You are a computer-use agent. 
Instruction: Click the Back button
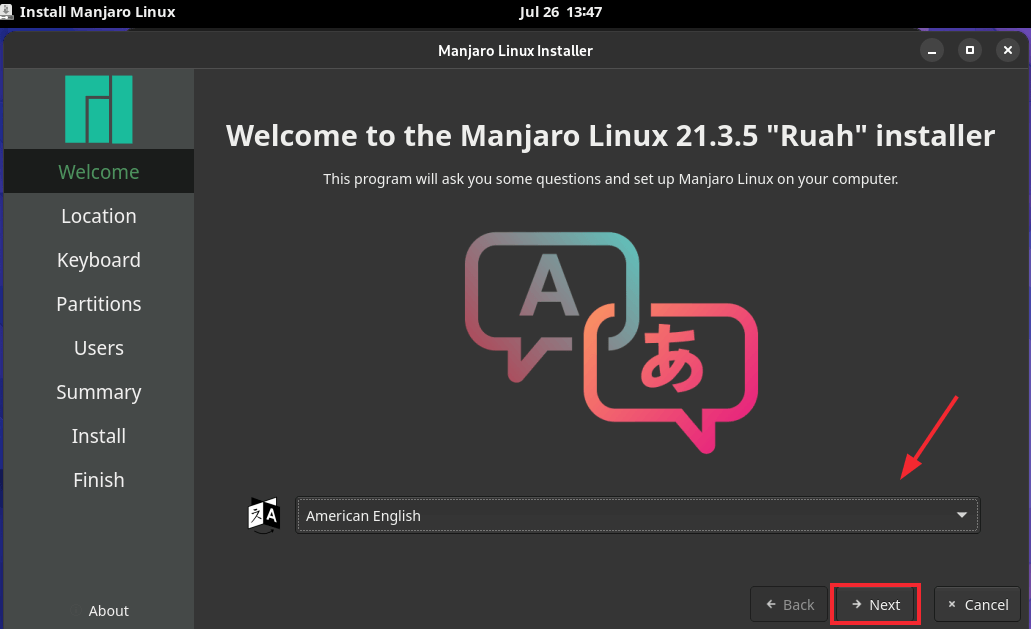coord(789,604)
